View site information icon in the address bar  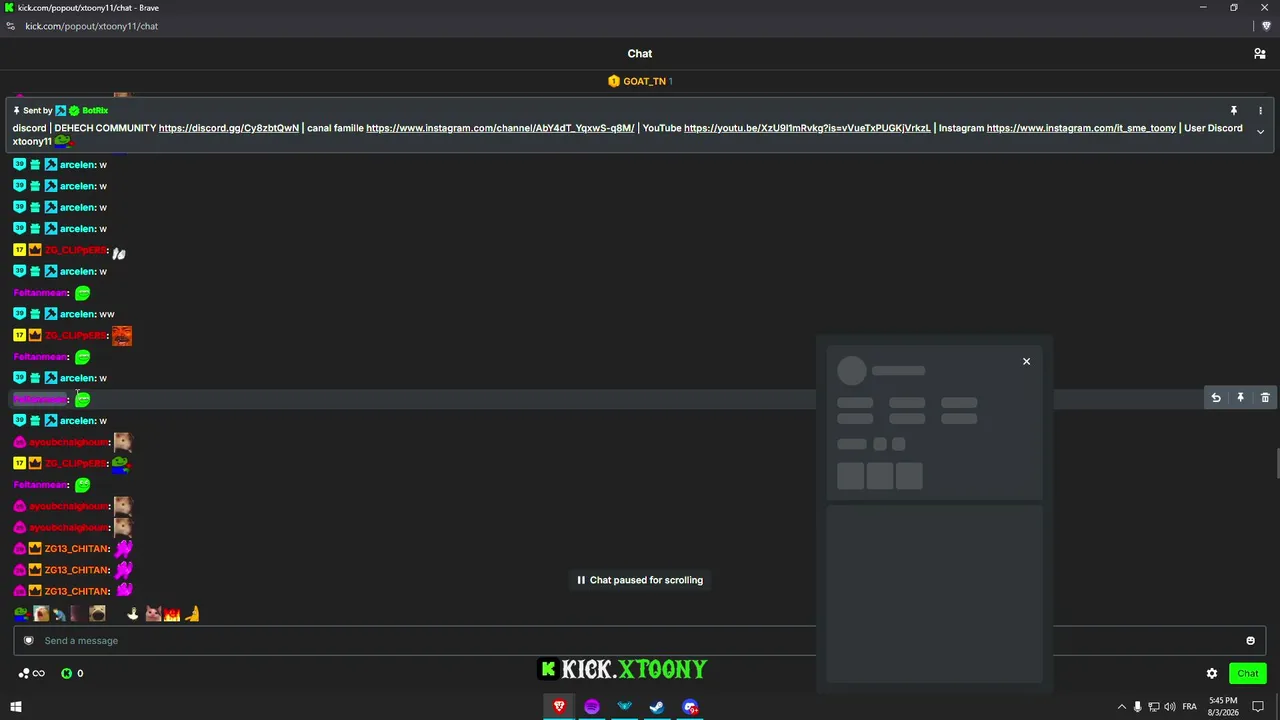[11, 26]
